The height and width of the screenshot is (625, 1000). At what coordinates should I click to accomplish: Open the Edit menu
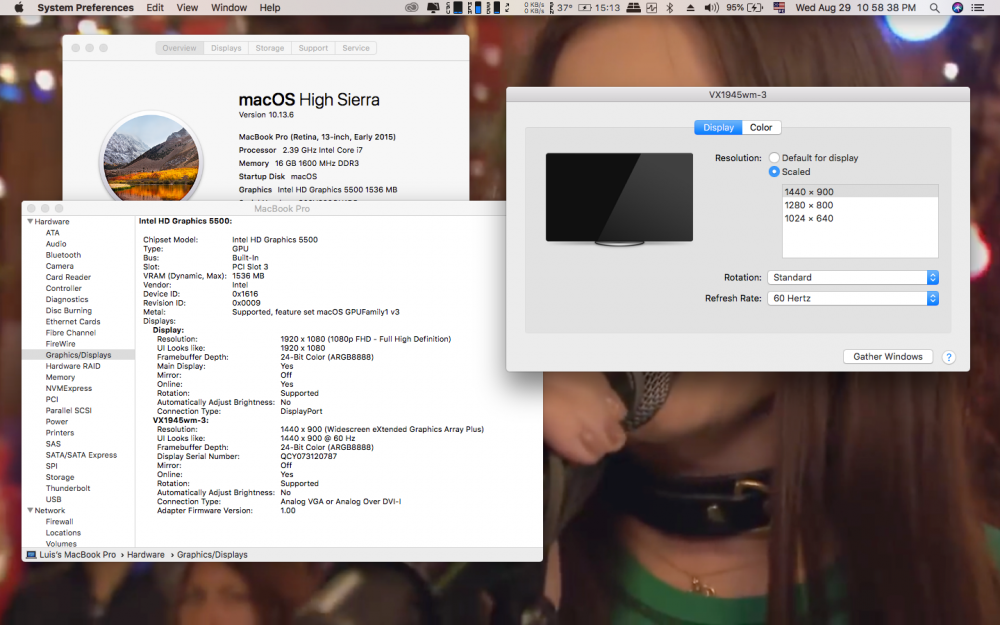tap(155, 8)
